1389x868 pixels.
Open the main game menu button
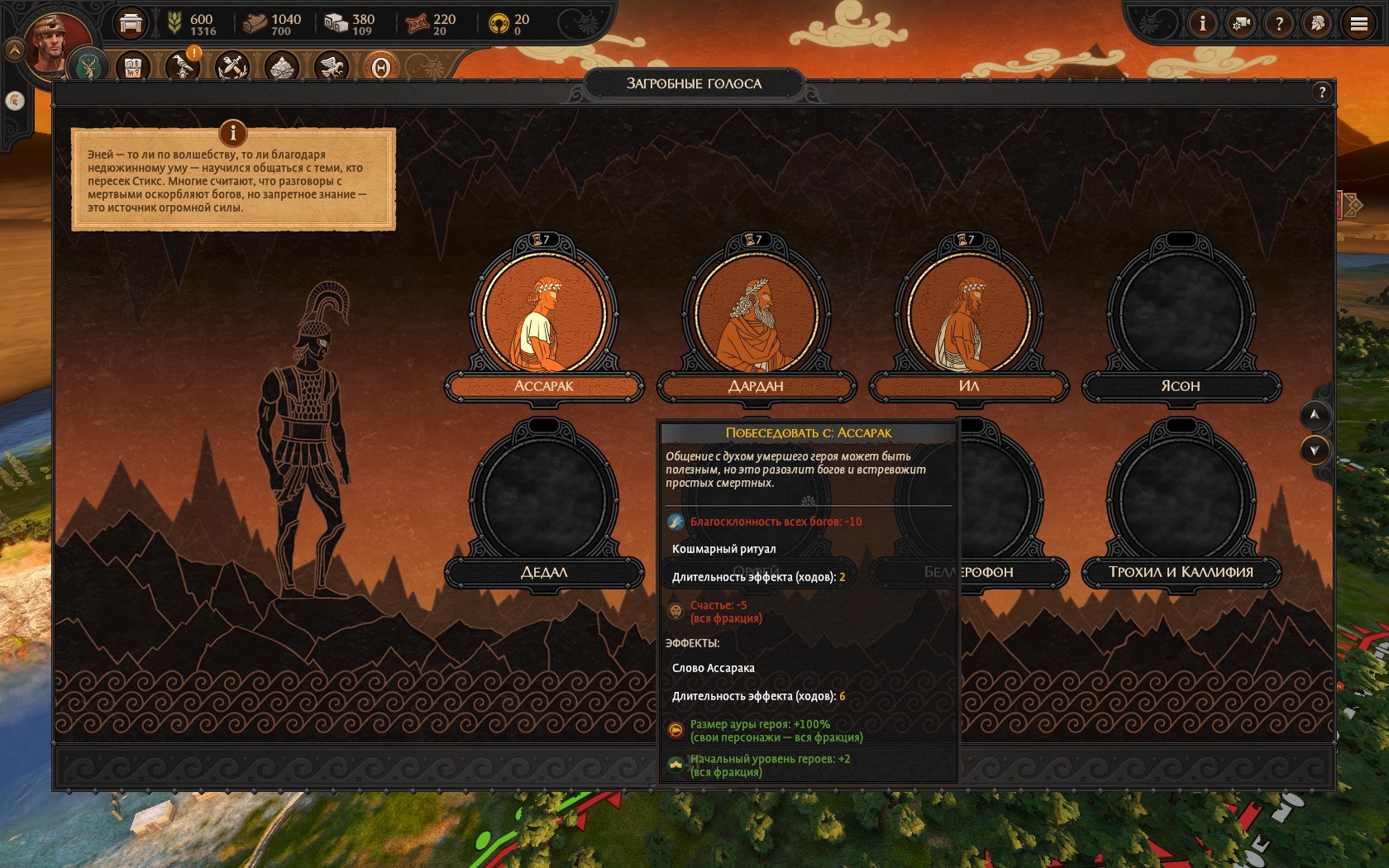pyautogui.click(x=1359, y=23)
